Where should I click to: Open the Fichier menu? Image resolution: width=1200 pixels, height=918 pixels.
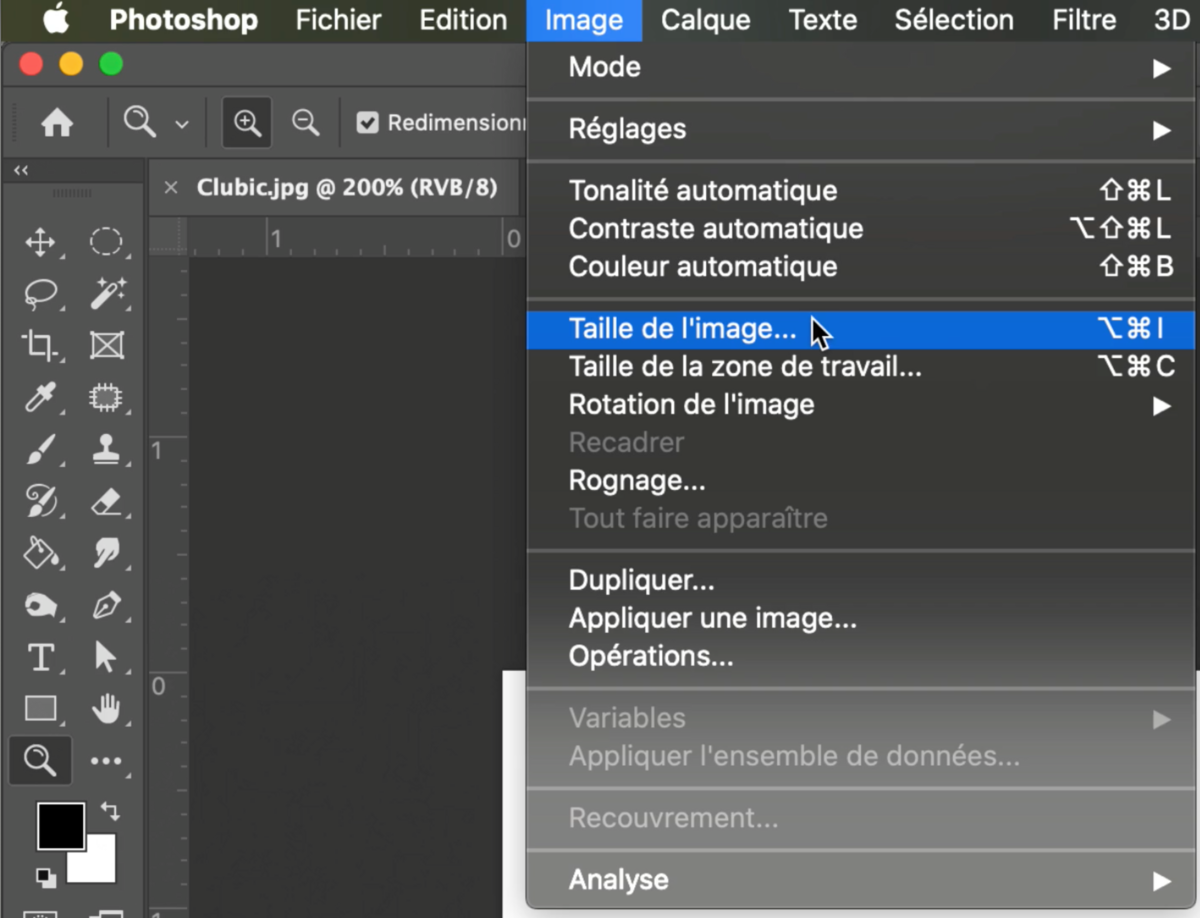(x=338, y=20)
